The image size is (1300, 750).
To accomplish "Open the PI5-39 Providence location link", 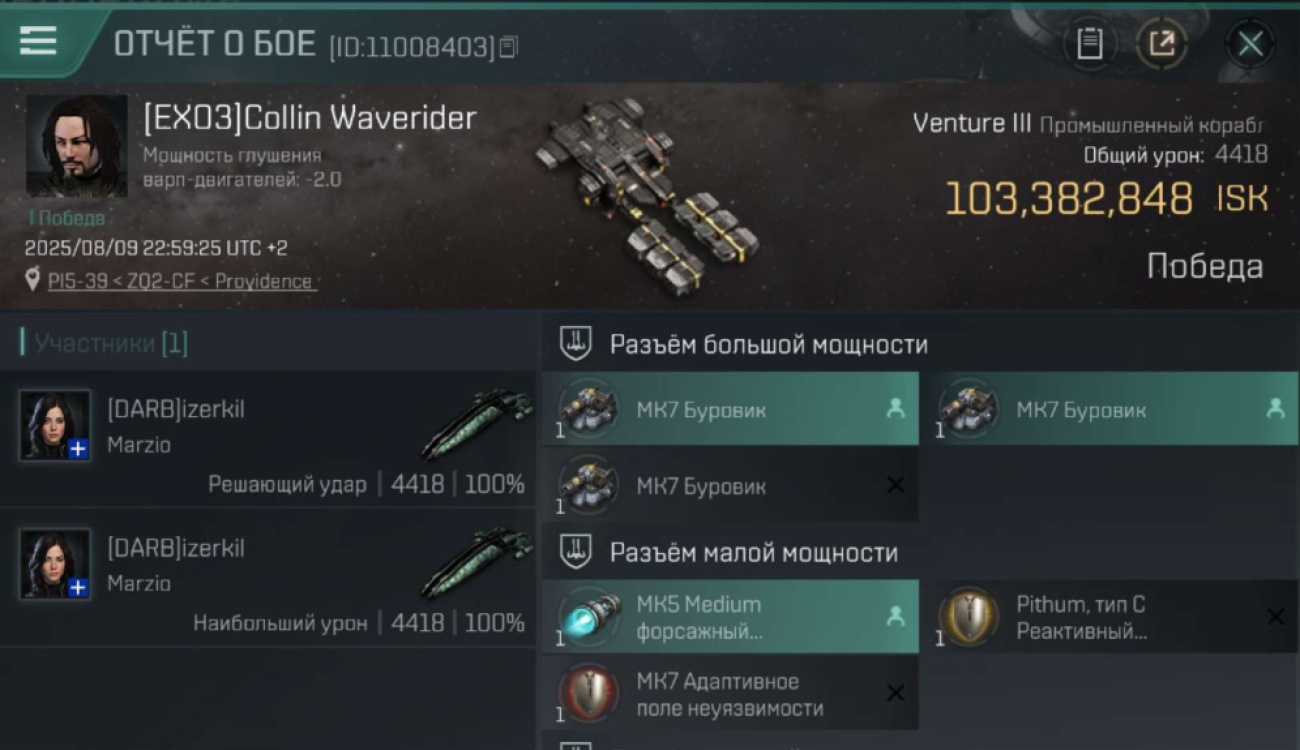I will 180,281.
